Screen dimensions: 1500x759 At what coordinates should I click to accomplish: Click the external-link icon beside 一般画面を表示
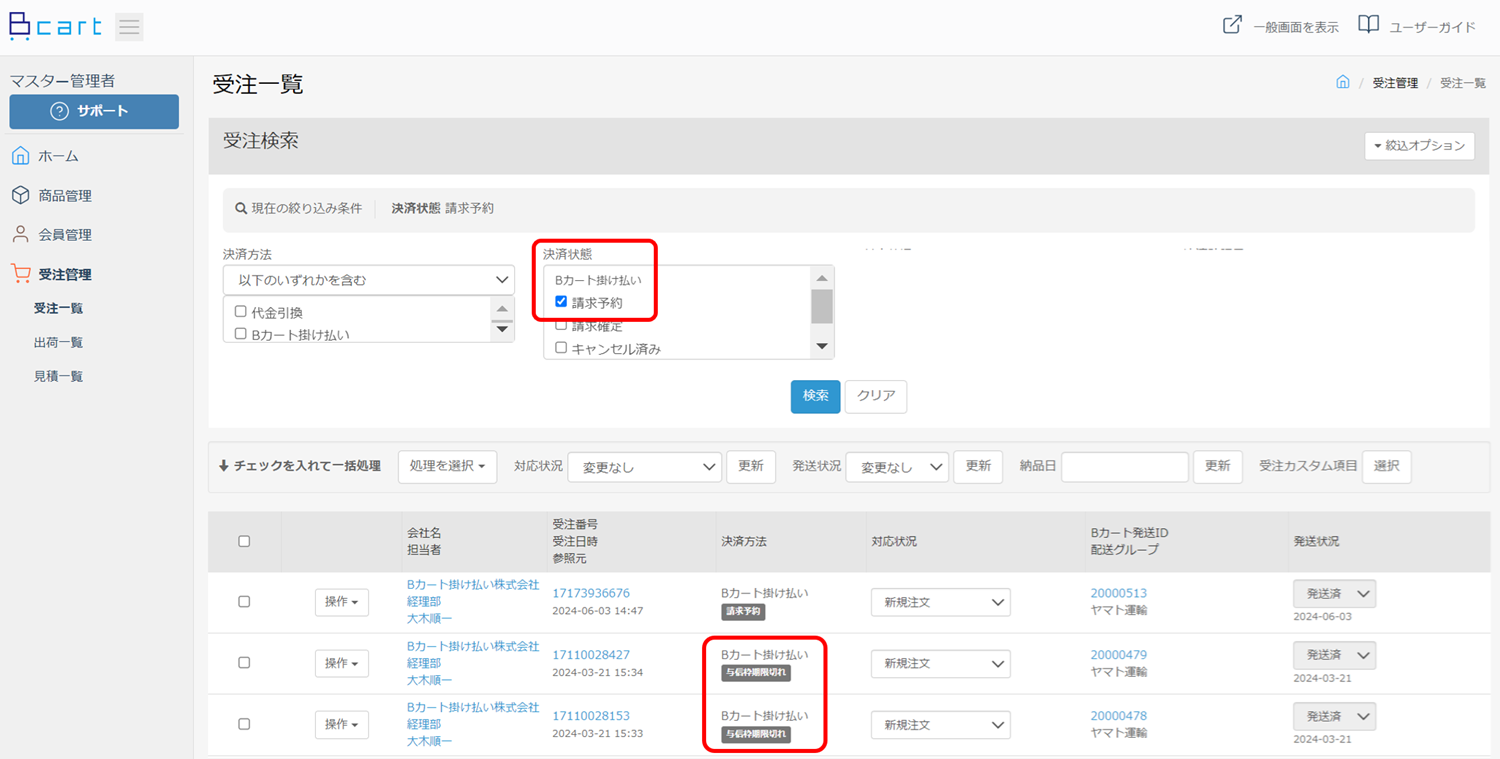click(x=1232, y=25)
